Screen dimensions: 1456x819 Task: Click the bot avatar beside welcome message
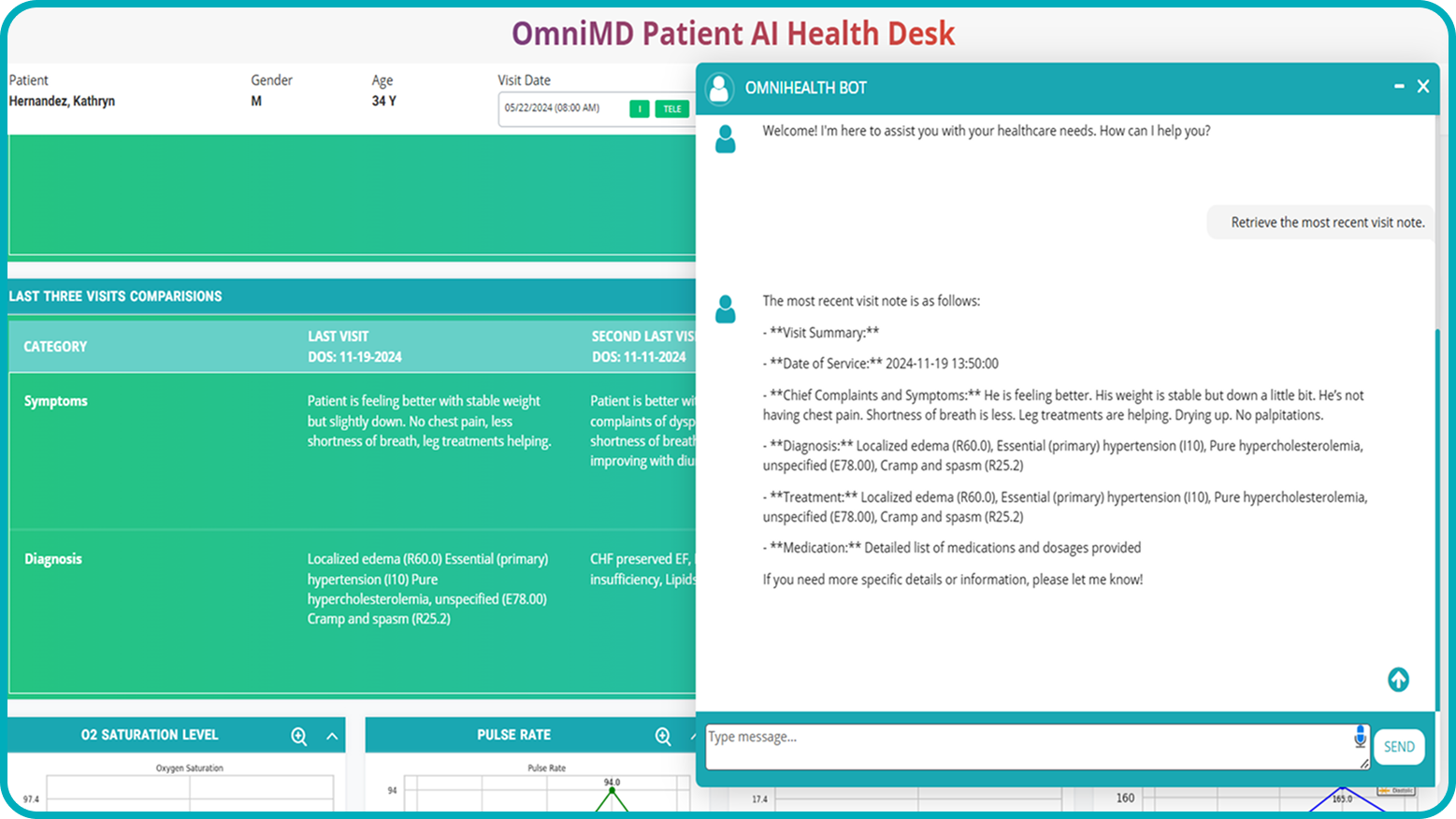tap(726, 139)
